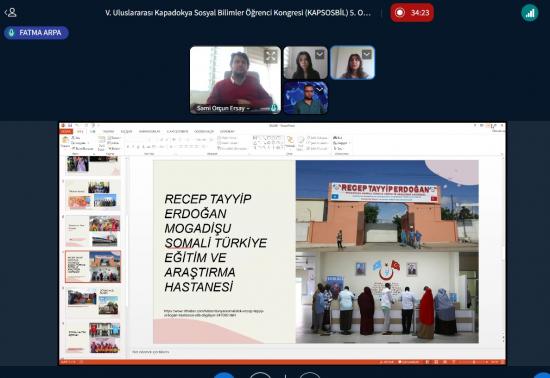Switch to Normal view icon in the status bar
550x378 pixels.
pos(427,362)
